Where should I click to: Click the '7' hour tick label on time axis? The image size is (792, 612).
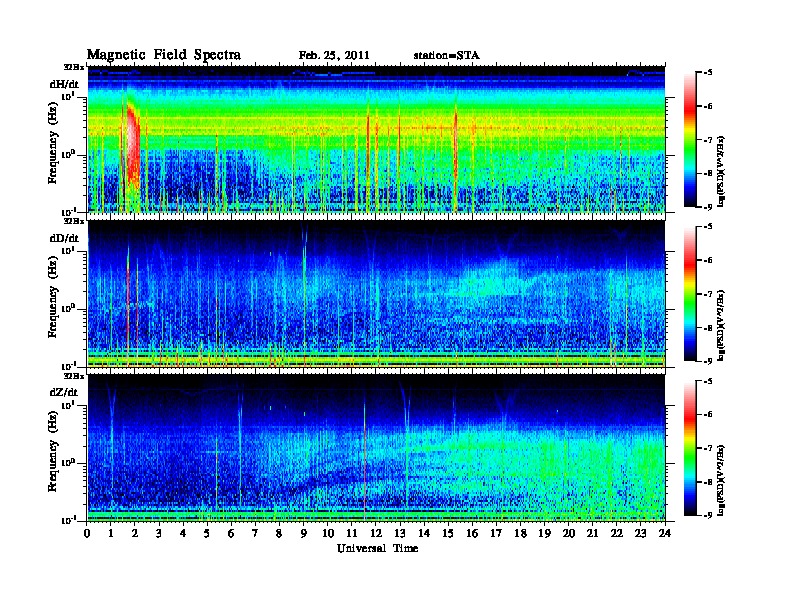click(x=256, y=533)
